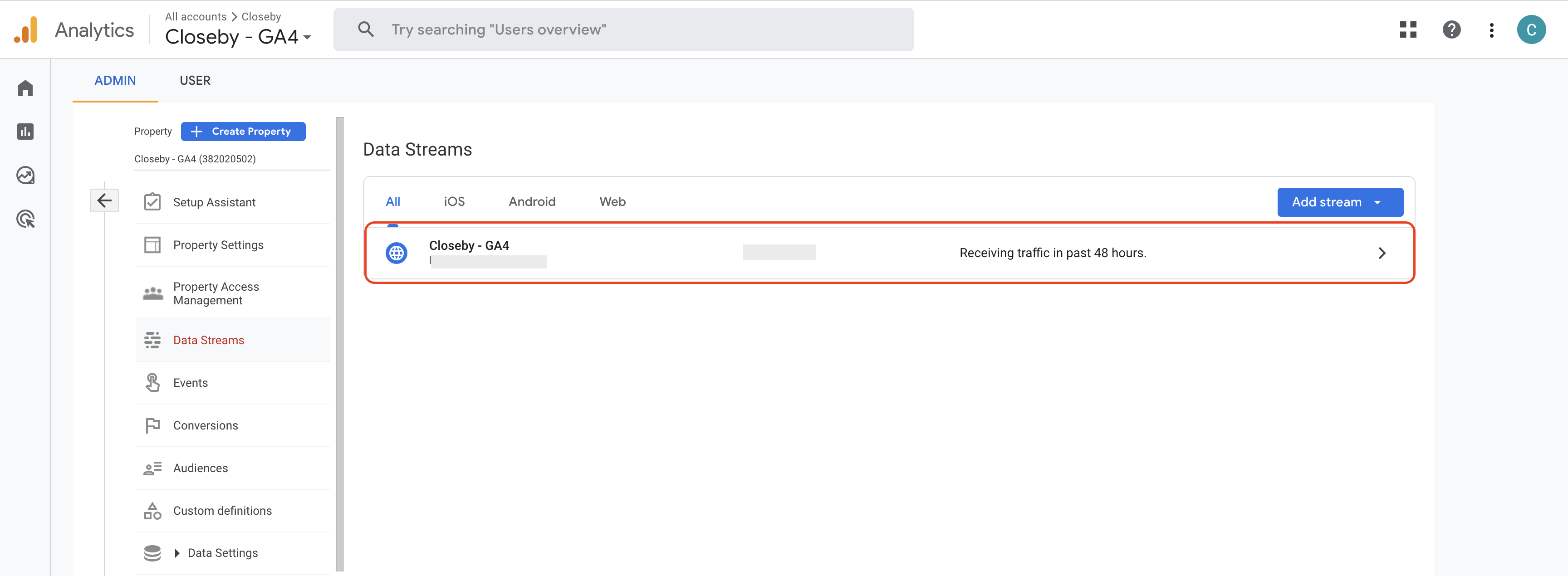Screen dimensions: 1568x576
Task: Select the iOS streams tab
Action: pyautogui.click(x=454, y=201)
